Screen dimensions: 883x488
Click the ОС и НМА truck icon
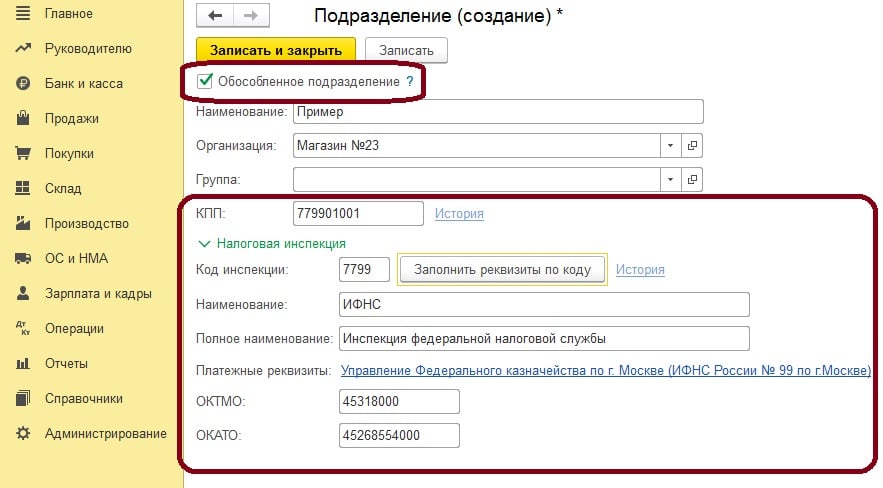22,258
